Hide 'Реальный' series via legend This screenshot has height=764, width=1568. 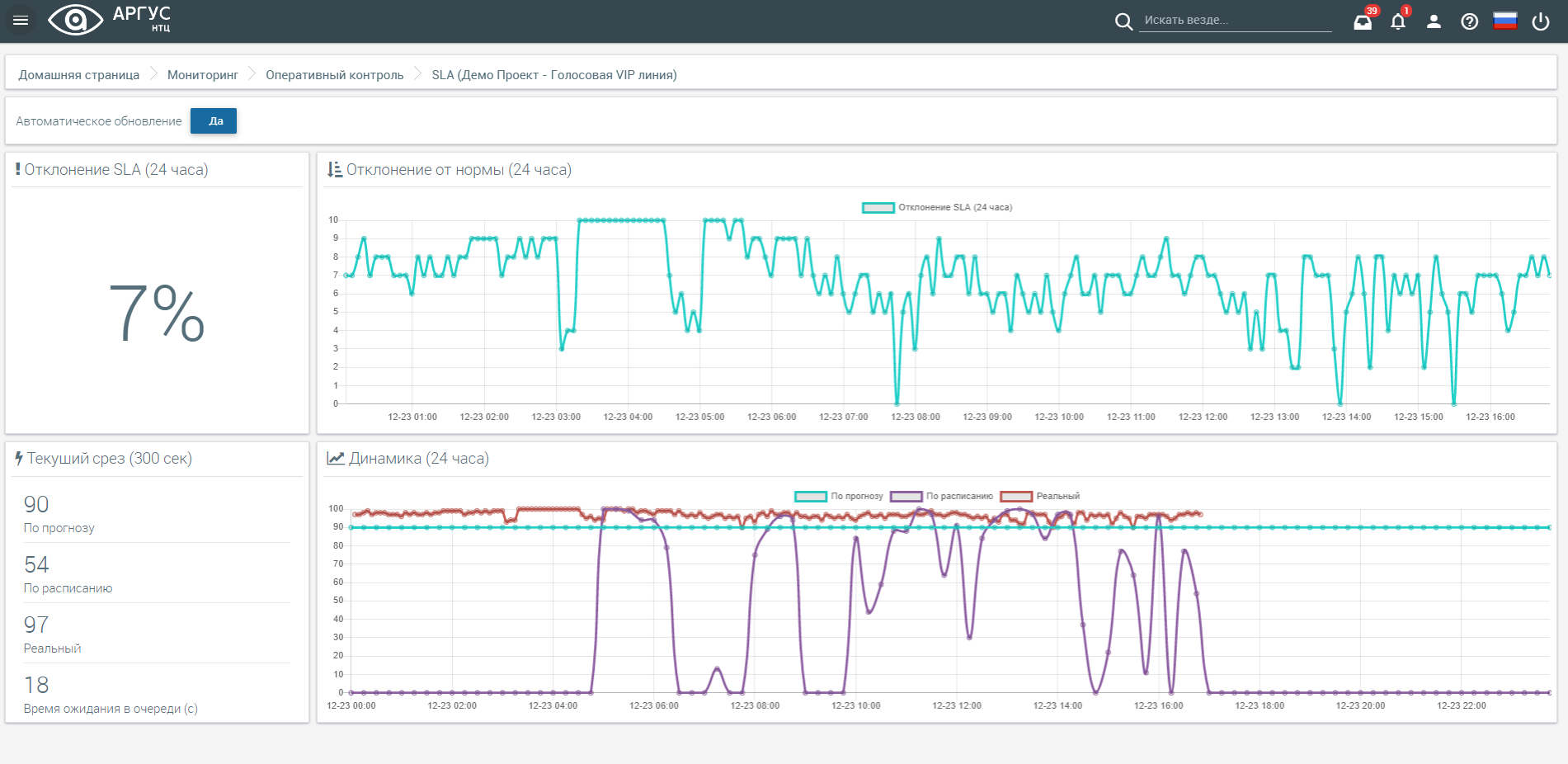1017,497
